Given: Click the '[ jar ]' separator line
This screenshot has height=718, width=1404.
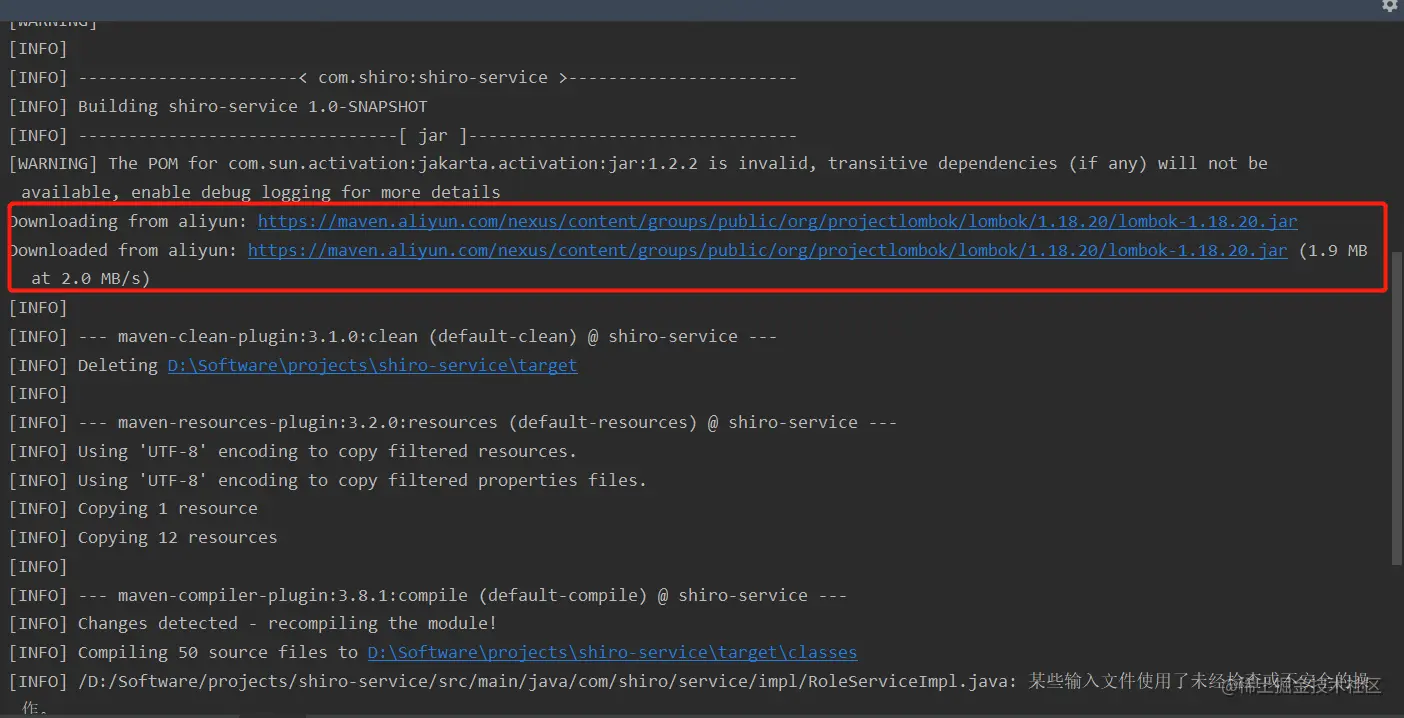Looking at the screenshot, I should (x=432, y=135).
